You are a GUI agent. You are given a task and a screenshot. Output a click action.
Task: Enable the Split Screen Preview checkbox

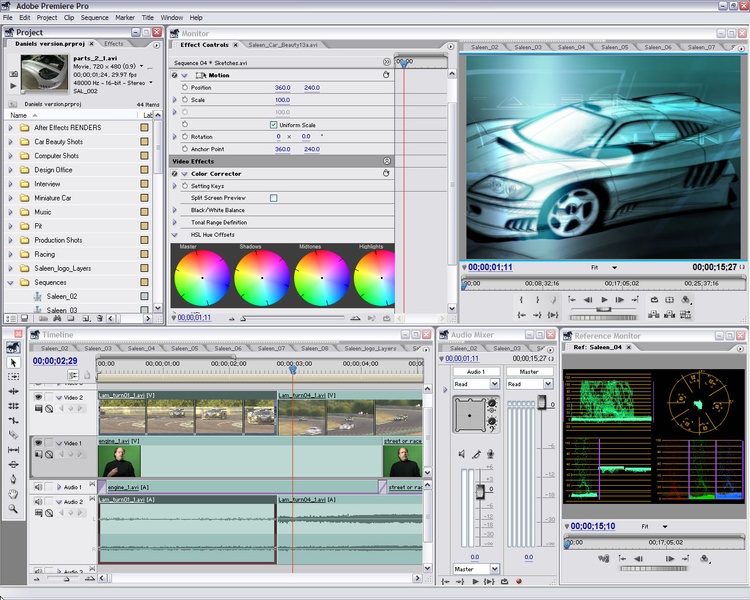tap(273, 198)
